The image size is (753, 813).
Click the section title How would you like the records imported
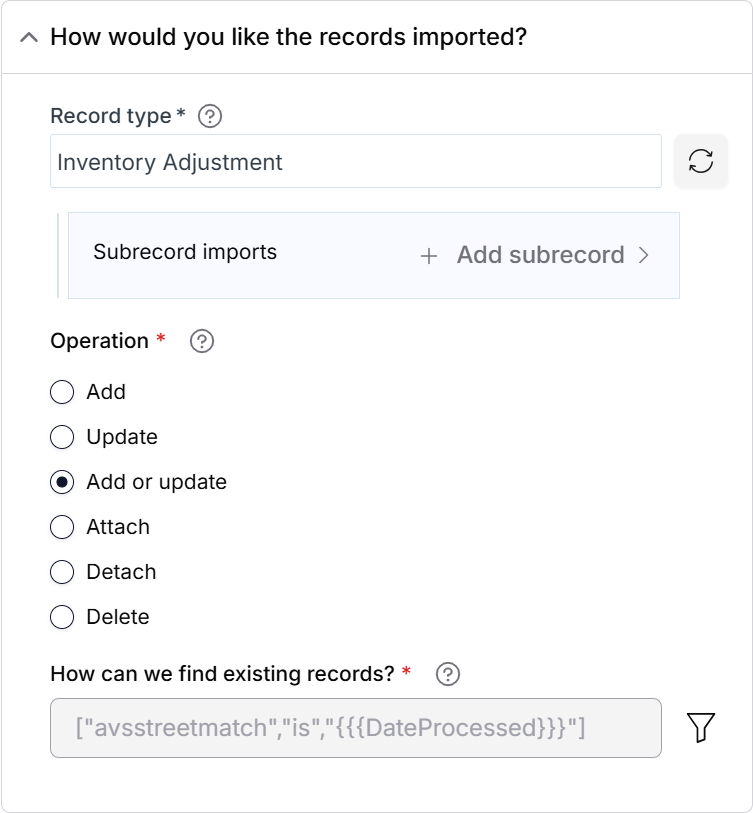tap(288, 37)
